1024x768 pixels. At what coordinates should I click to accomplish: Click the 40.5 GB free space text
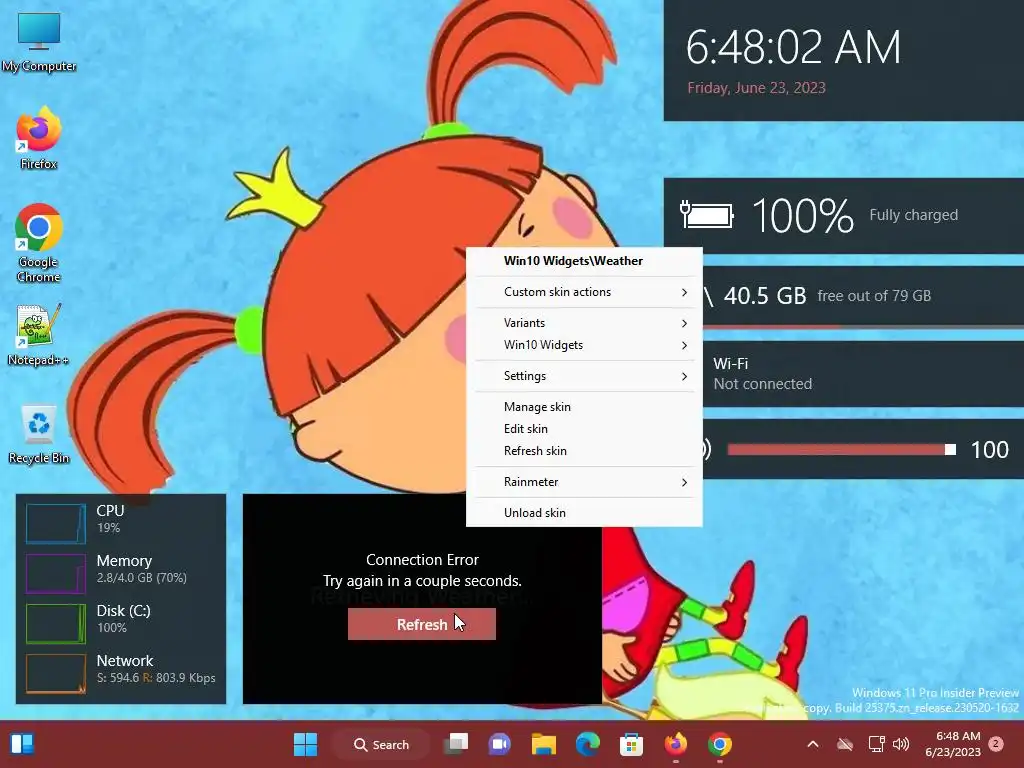coord(765,296)
